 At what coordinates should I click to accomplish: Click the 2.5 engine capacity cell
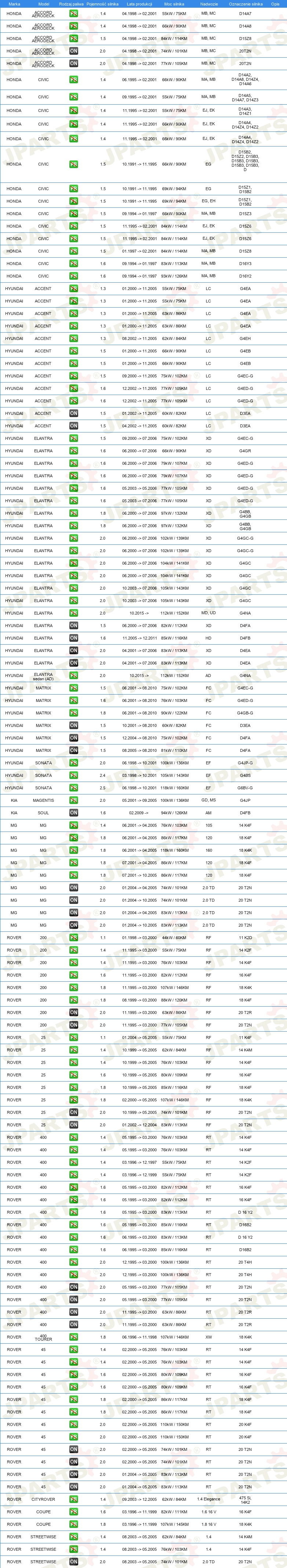pyautogui.click(x=102, y=787)
